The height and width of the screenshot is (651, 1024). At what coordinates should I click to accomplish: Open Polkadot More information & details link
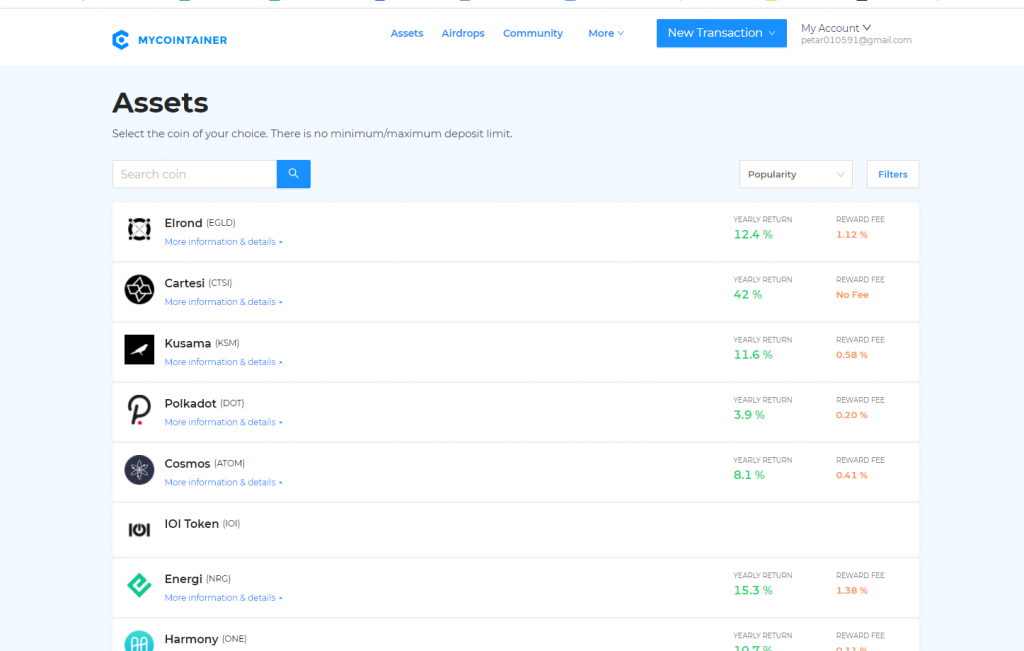pyautogui.click(x=223, y=422)
